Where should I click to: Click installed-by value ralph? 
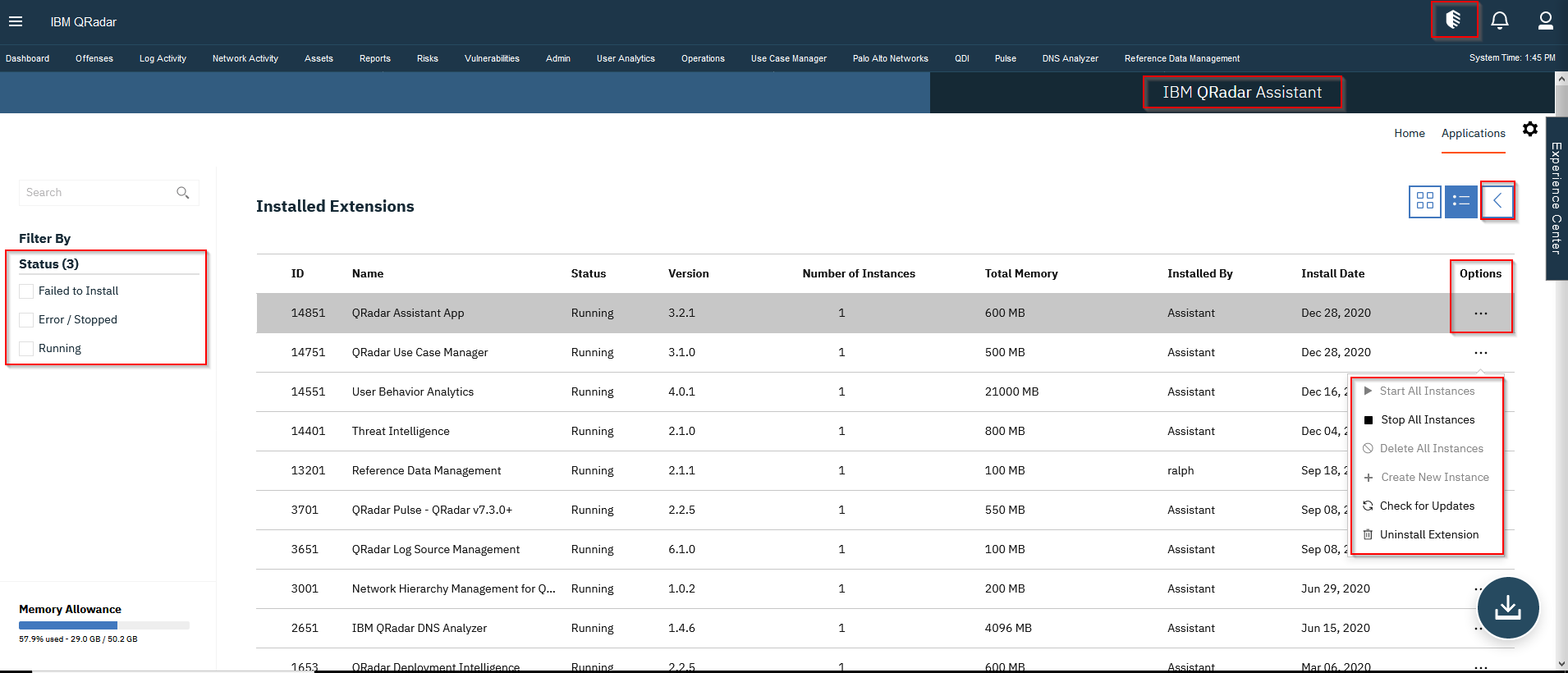coord(1181,470)
